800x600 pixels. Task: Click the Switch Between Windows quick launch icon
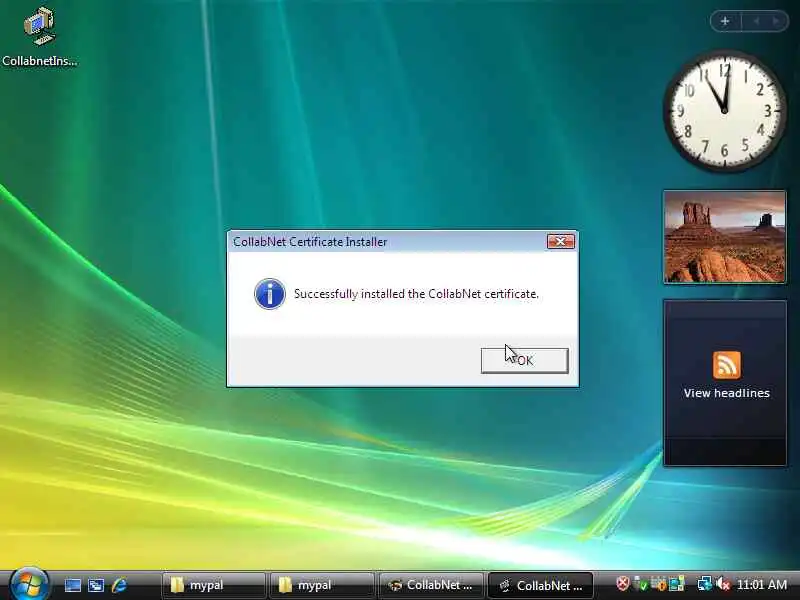pyautogui.click(x=96, y=585)
